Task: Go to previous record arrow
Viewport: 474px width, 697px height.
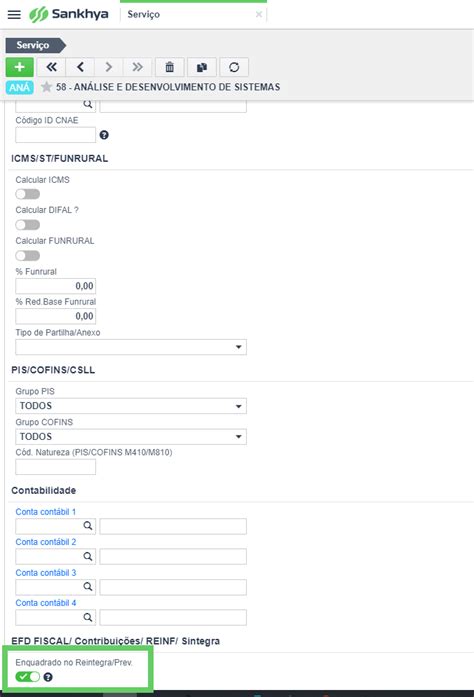Action: pyautogui.click(x=80, y=67)
